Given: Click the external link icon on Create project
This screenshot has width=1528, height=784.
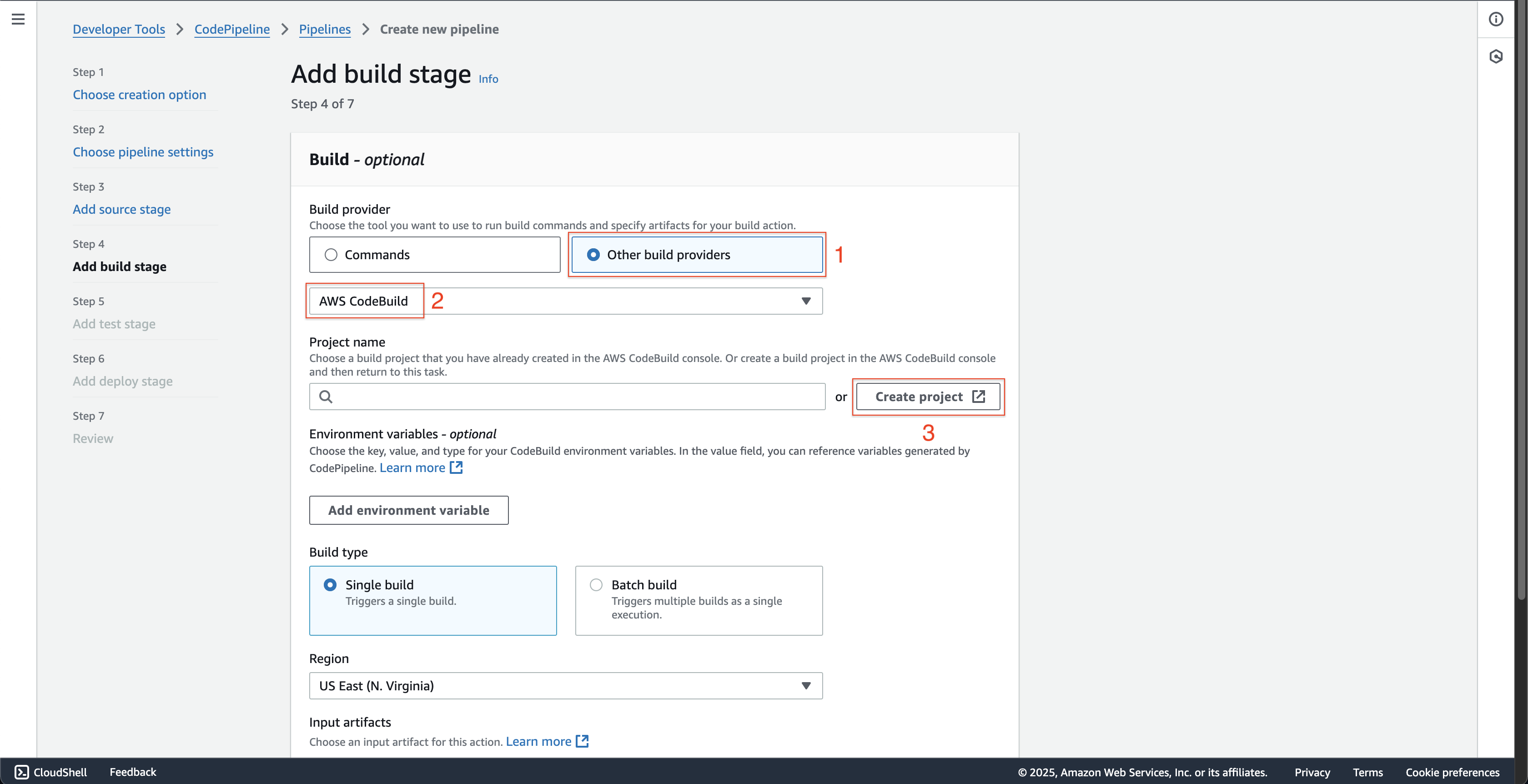Looking at the screenshot, I should (979, 396).
